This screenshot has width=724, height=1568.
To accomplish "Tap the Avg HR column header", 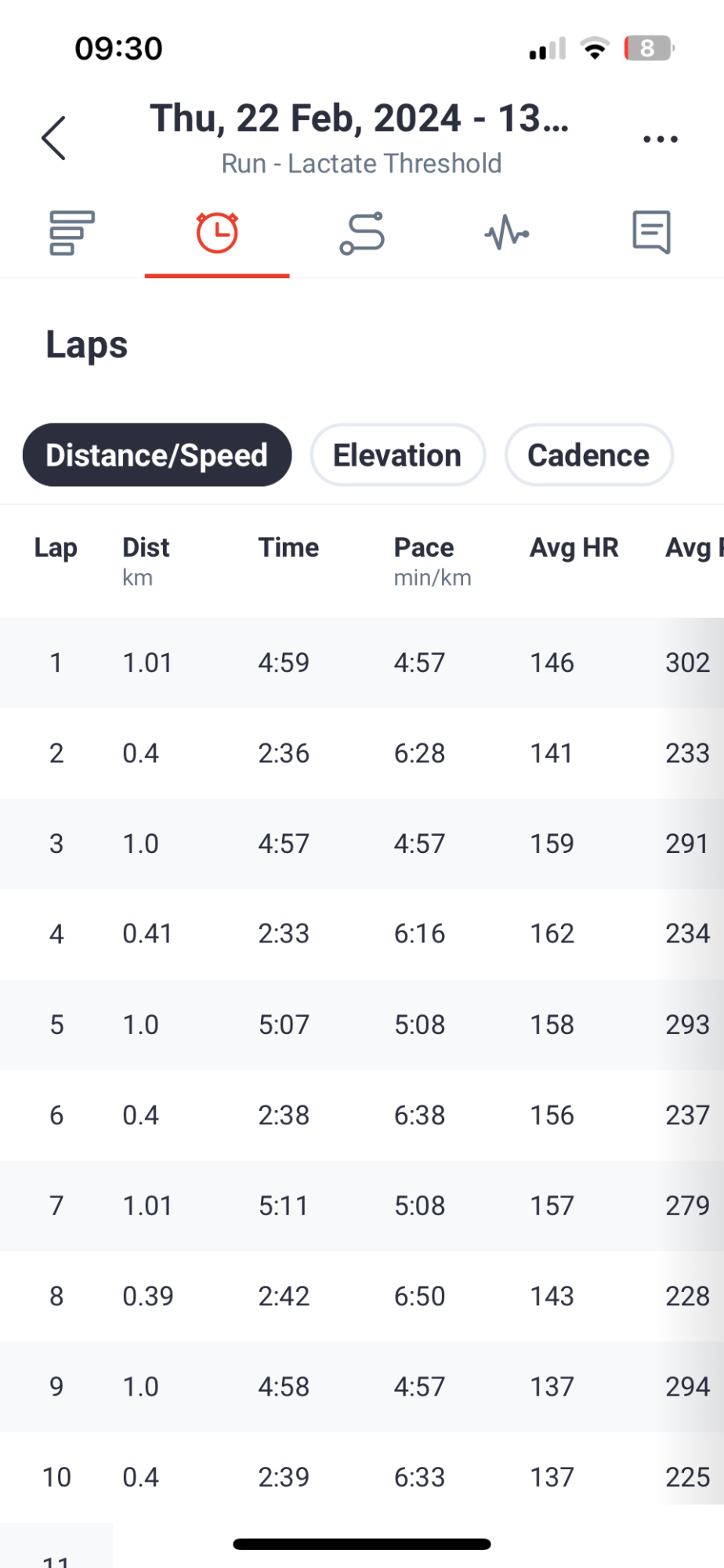I will click(x=574, y=547).
